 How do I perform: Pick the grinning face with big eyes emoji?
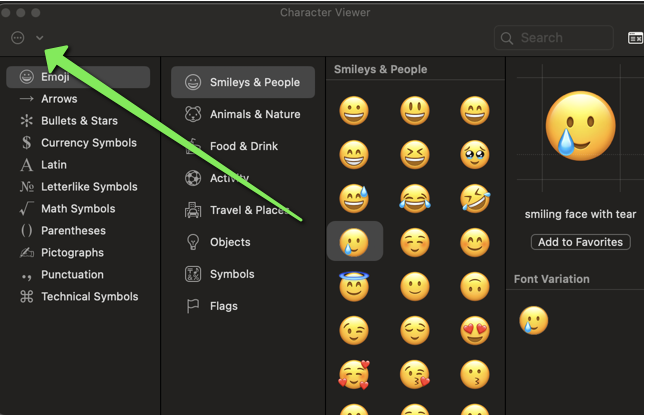[415, 111]
